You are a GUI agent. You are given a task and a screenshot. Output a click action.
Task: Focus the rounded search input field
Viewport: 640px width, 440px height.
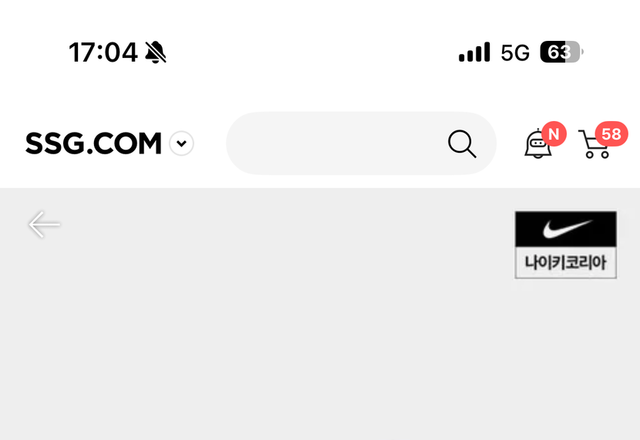pyautogui.click(x=361, y=143)
